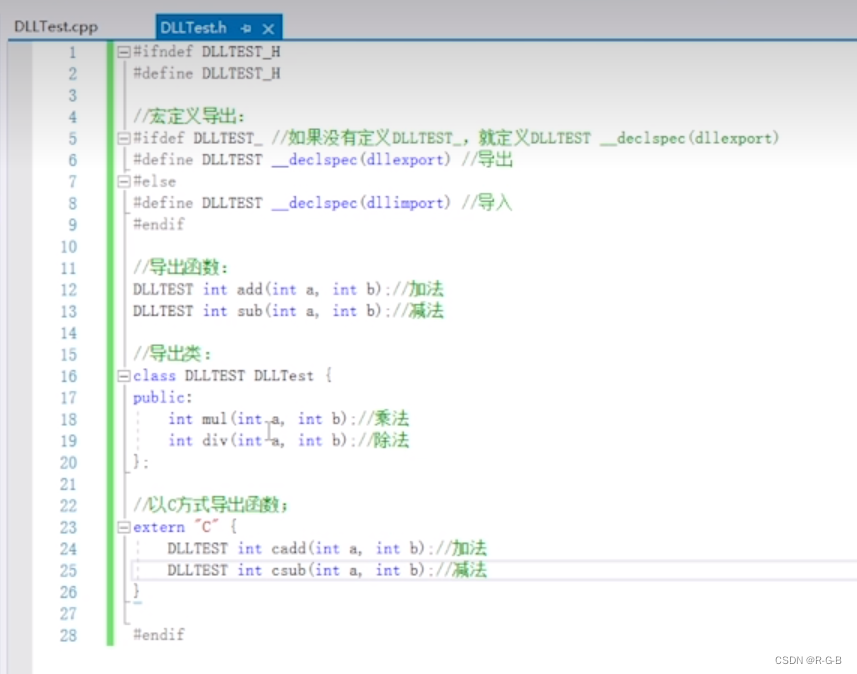Collapse the class DLLTest block
The height and width of the screenshot is (674, 857).
pos(124,376)
